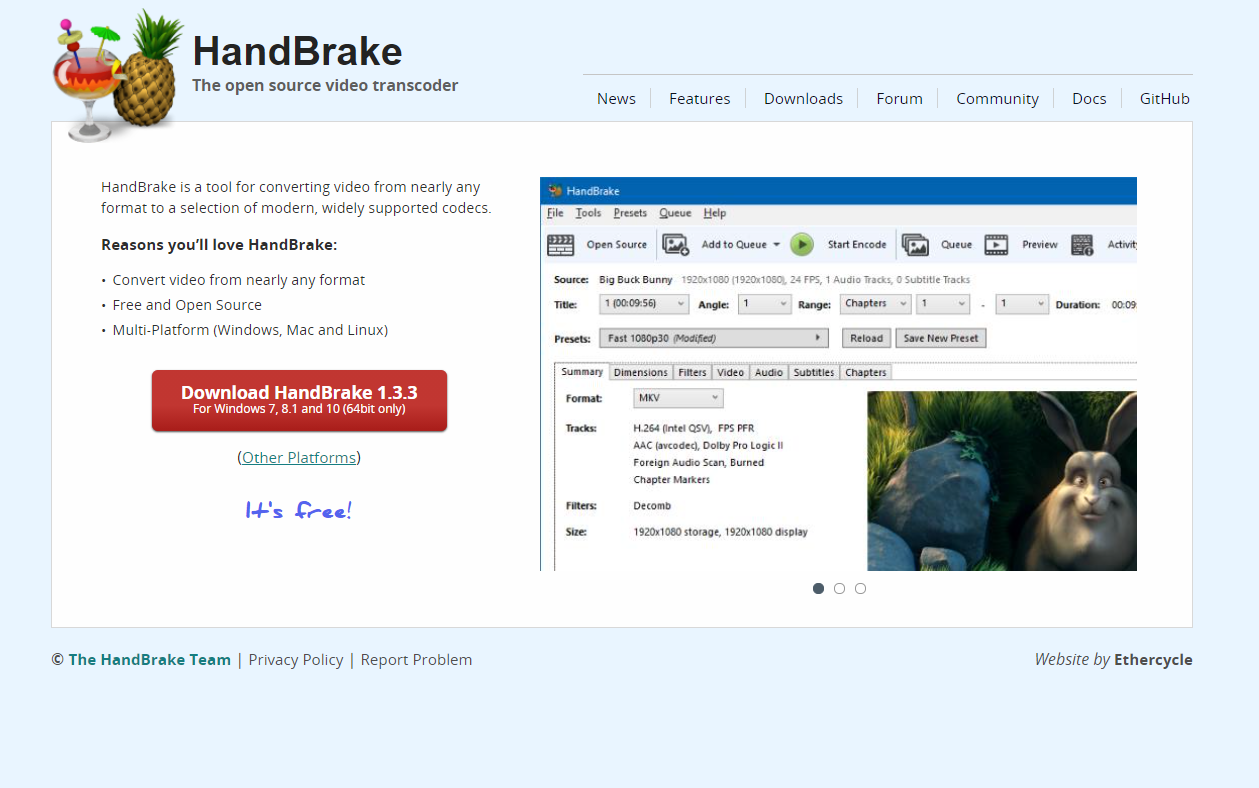This screenshot has height=788, width=1259.
Task: Switch to the Chapters tab
Action: tap(865, 372)
